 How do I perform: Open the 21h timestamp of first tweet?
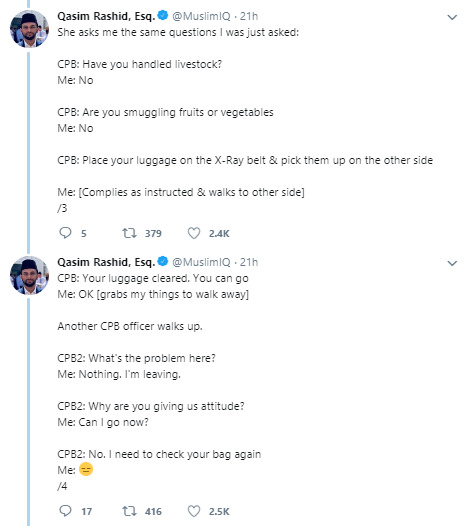coord(249,16)
